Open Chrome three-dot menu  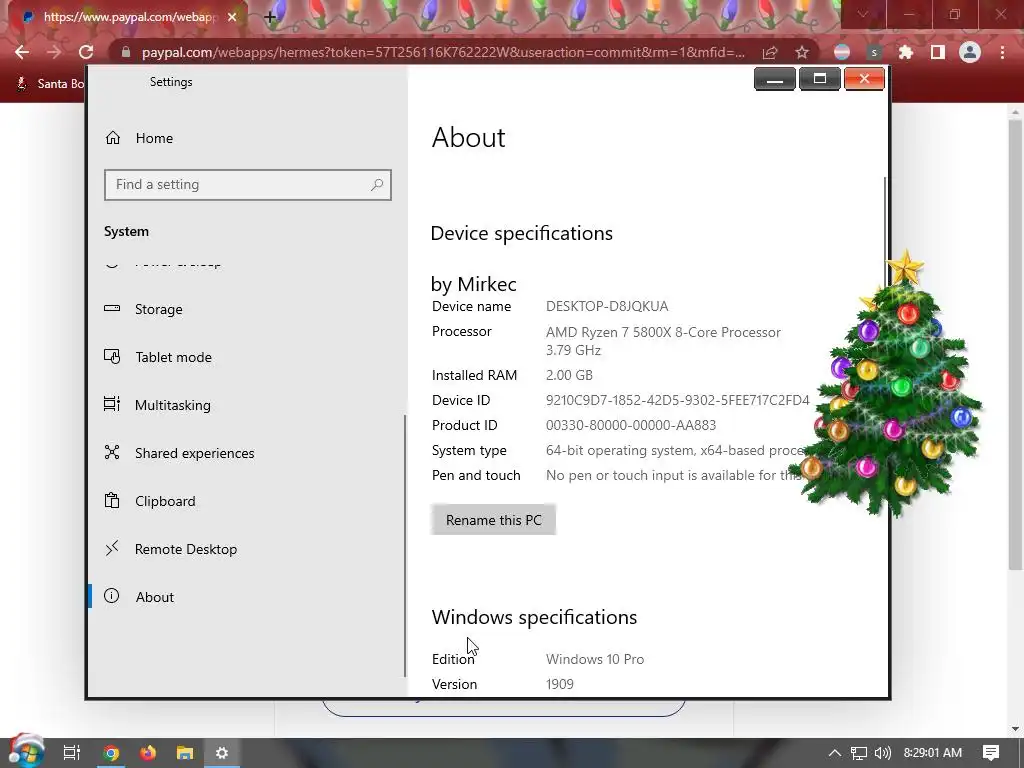pos(1002,52)
